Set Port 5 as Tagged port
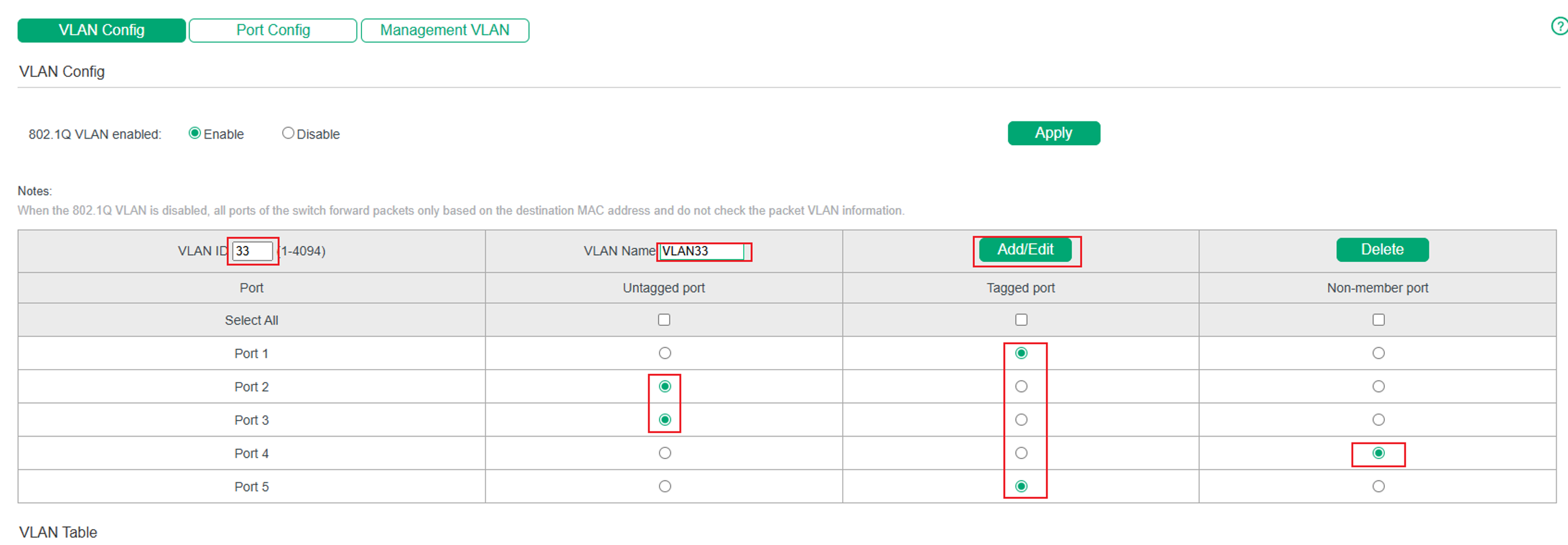The image size is (1568, 545). (x=1022, y=486)
